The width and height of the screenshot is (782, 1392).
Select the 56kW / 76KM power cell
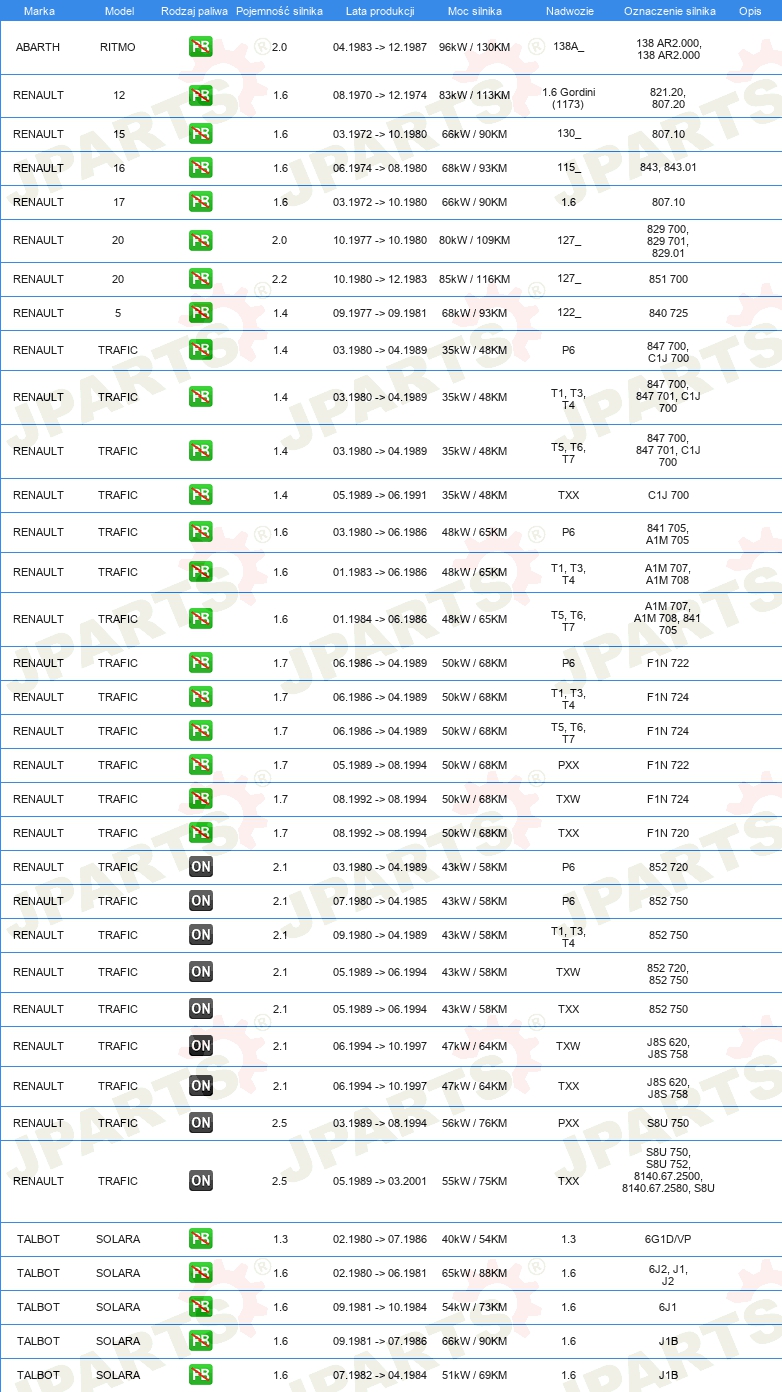[473, 1123]
